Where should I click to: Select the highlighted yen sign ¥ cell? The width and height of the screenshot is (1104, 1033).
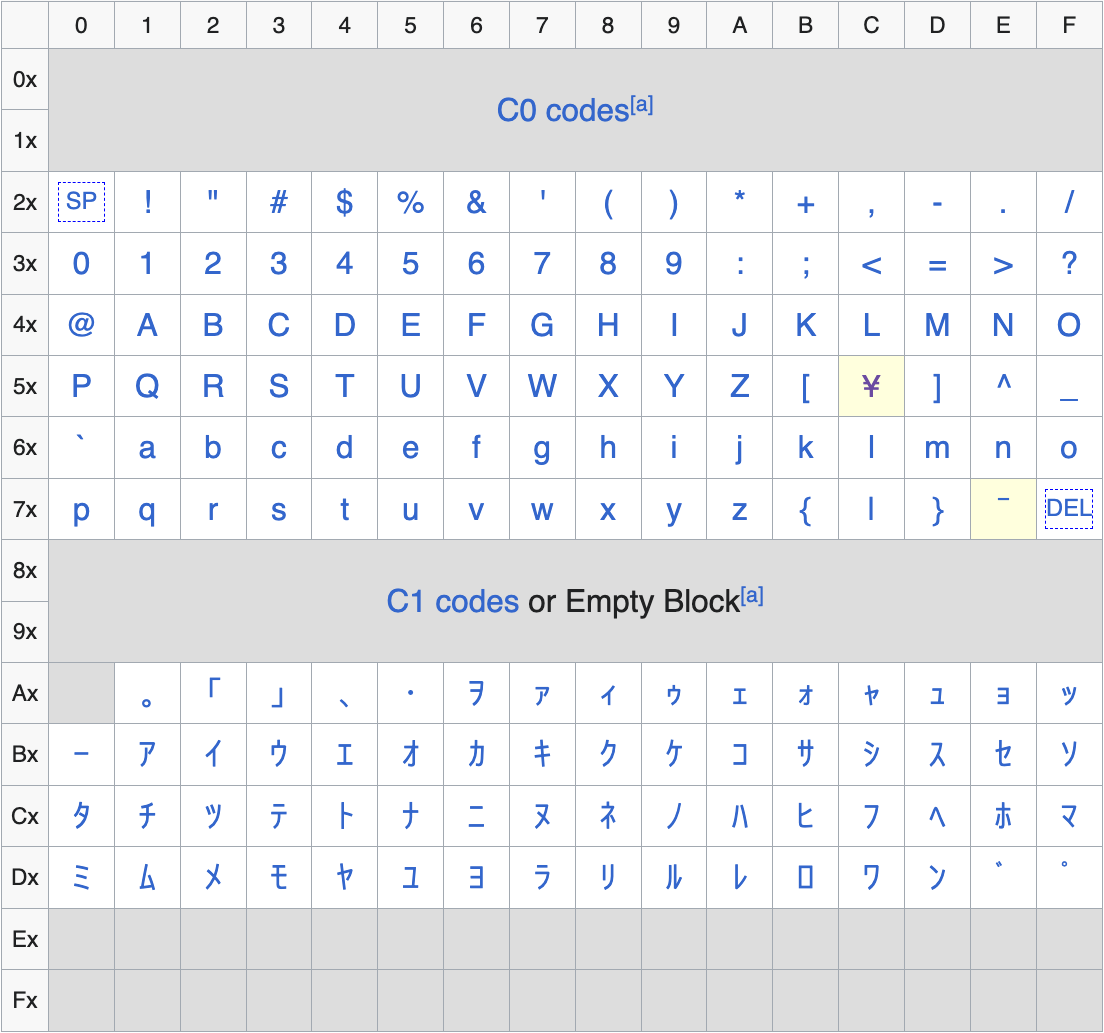pos(871,387)
